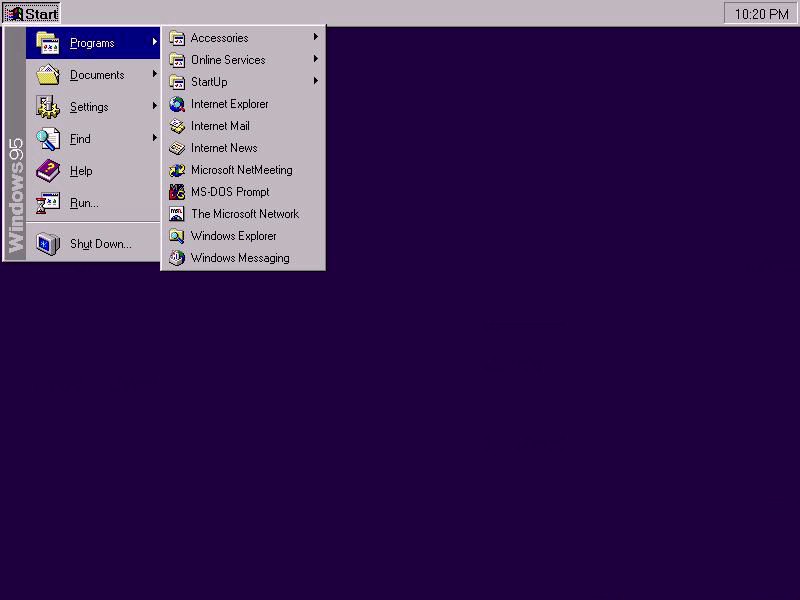Expand the Programs submenu arrow

pyautogui.click(x=155, y=42)
